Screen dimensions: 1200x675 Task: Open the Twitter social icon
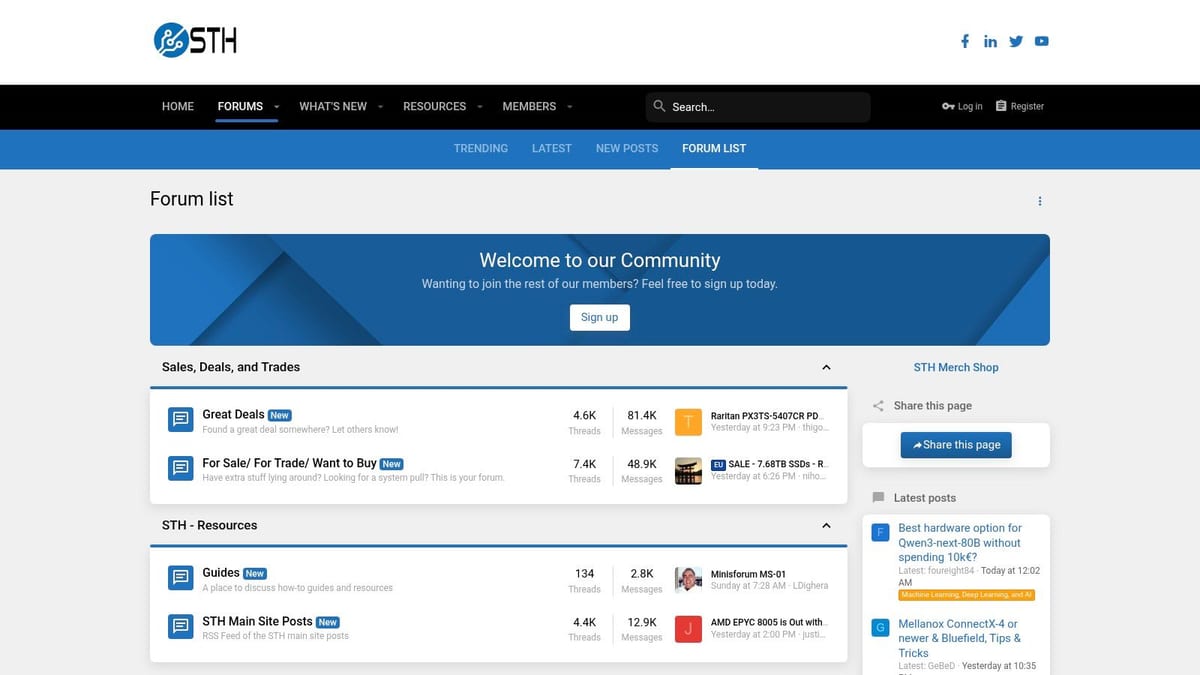tap(1016, 41)
